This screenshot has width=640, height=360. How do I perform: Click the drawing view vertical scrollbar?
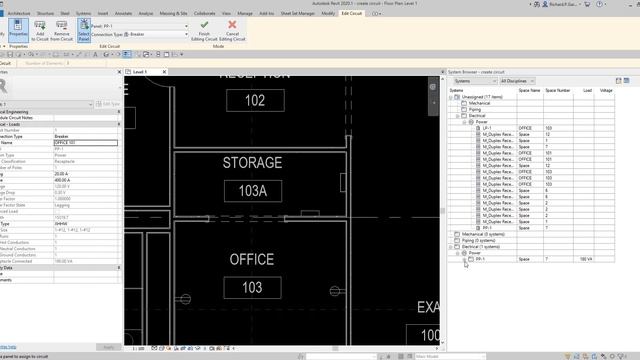point(442,210)
